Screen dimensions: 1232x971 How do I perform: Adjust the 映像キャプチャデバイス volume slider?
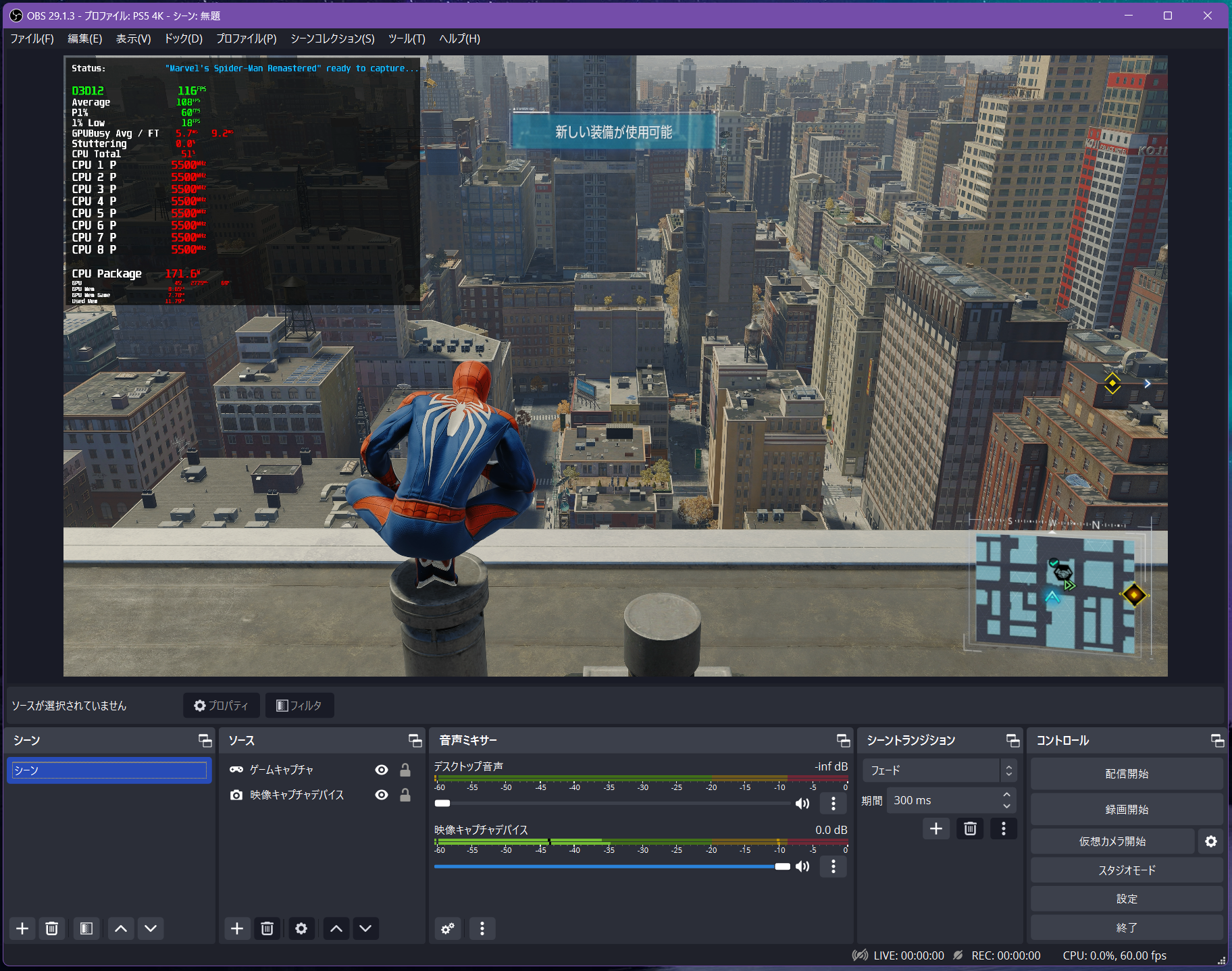coord(612,866)
